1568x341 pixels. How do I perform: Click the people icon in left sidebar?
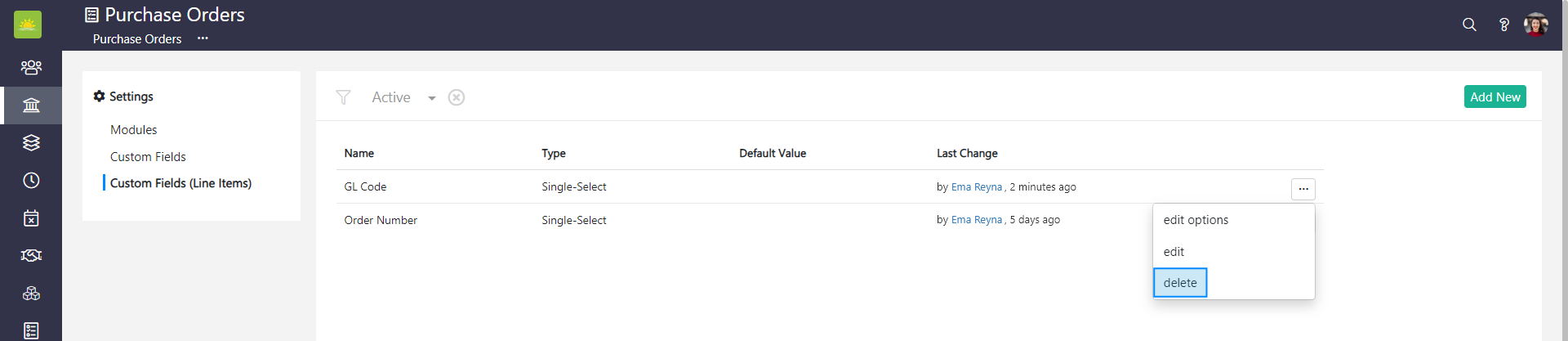31,67
